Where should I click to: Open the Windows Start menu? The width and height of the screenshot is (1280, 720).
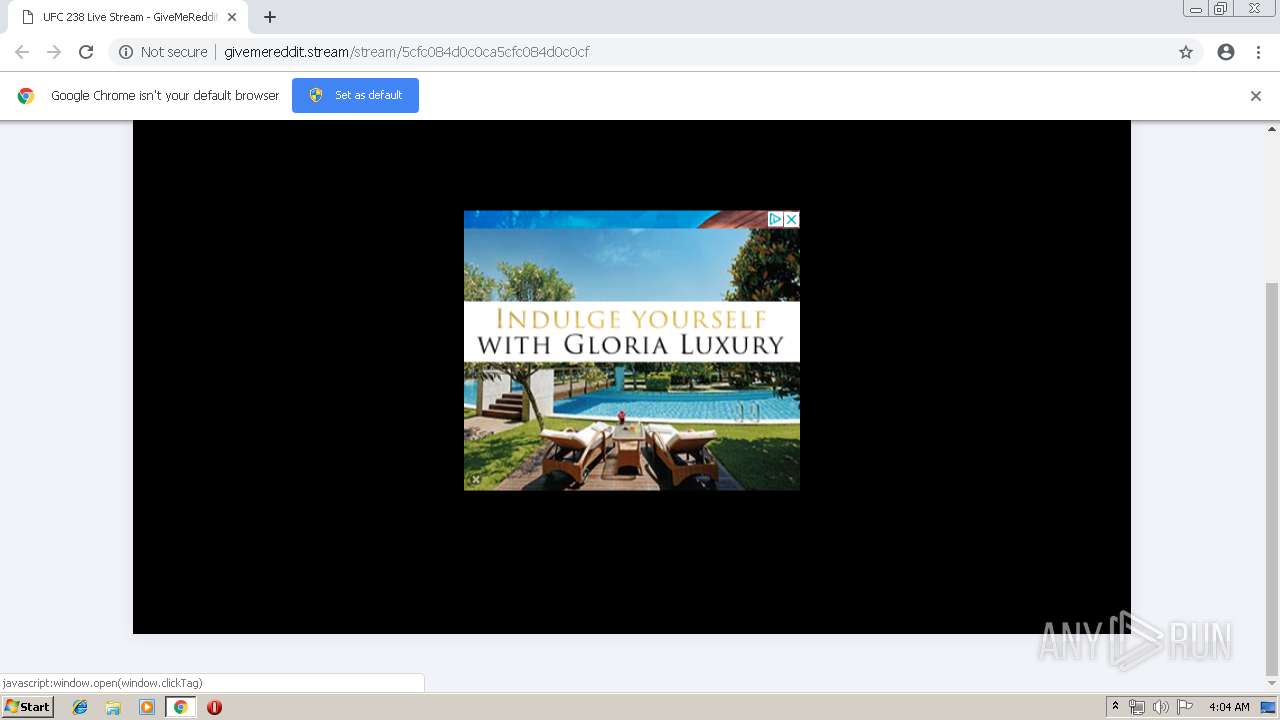tap(27, 707)
